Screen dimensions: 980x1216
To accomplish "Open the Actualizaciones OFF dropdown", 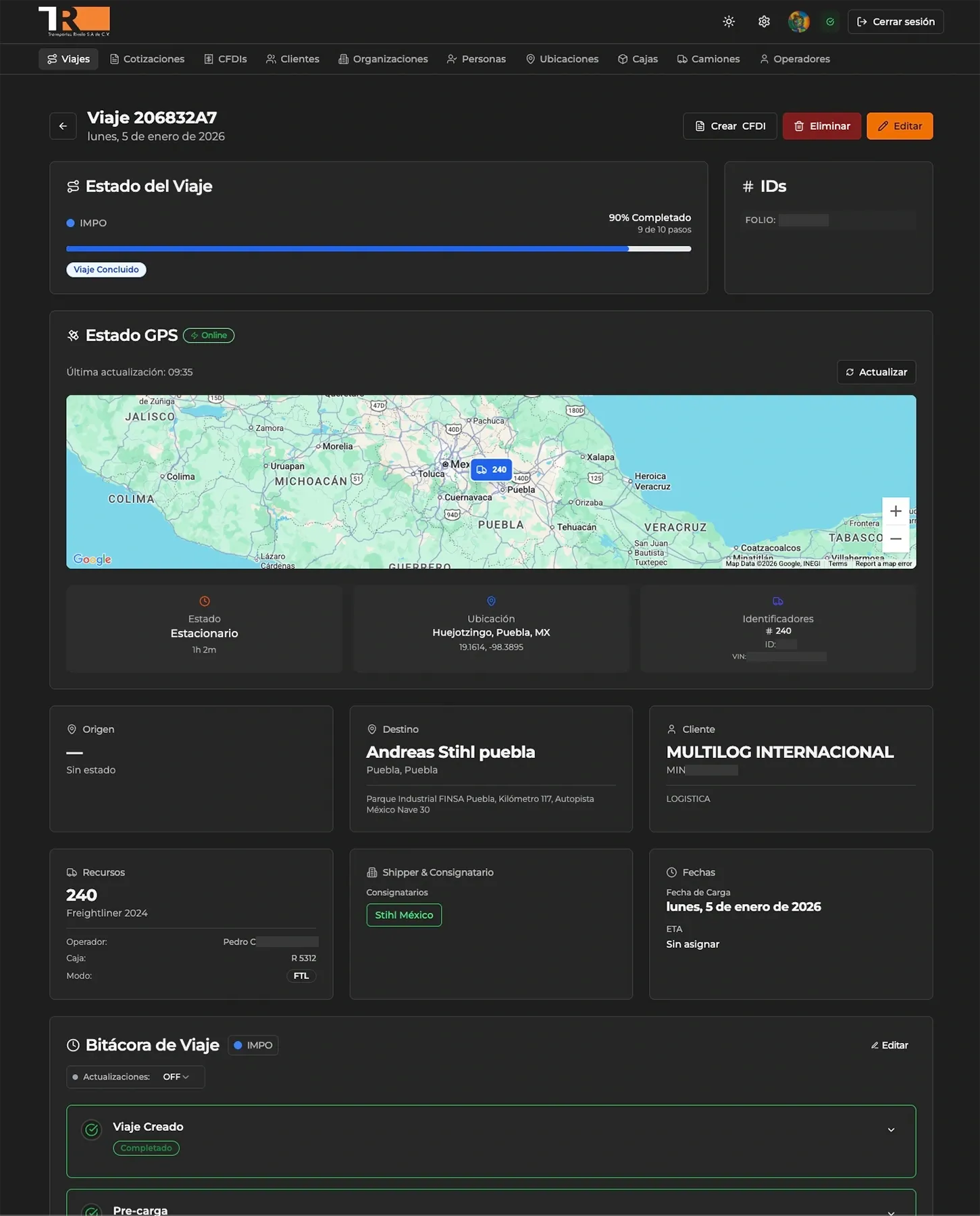I will click(x=176, y=1077).
